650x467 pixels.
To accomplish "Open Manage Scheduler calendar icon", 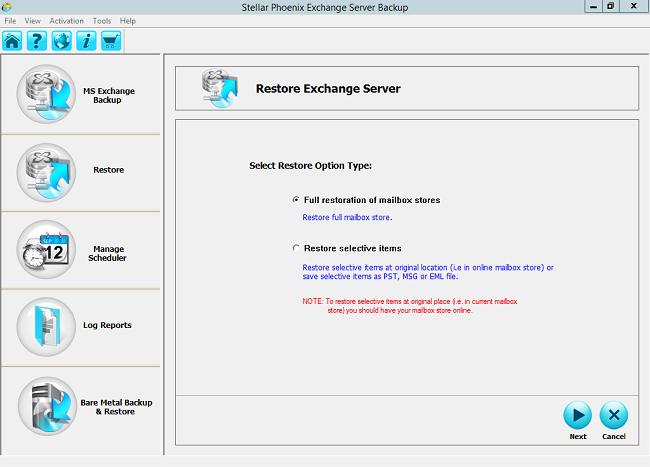I will click(46, 249).
